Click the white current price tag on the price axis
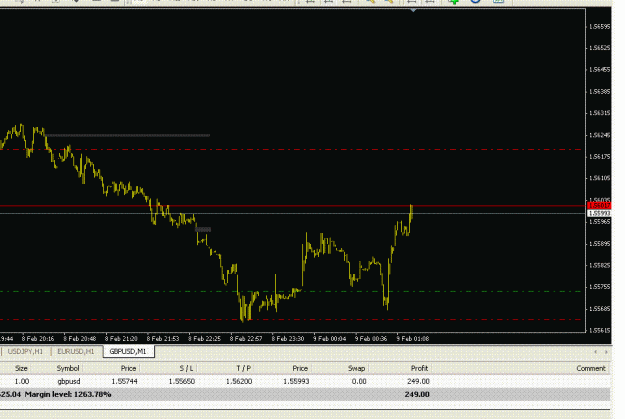 coord(599,213)
